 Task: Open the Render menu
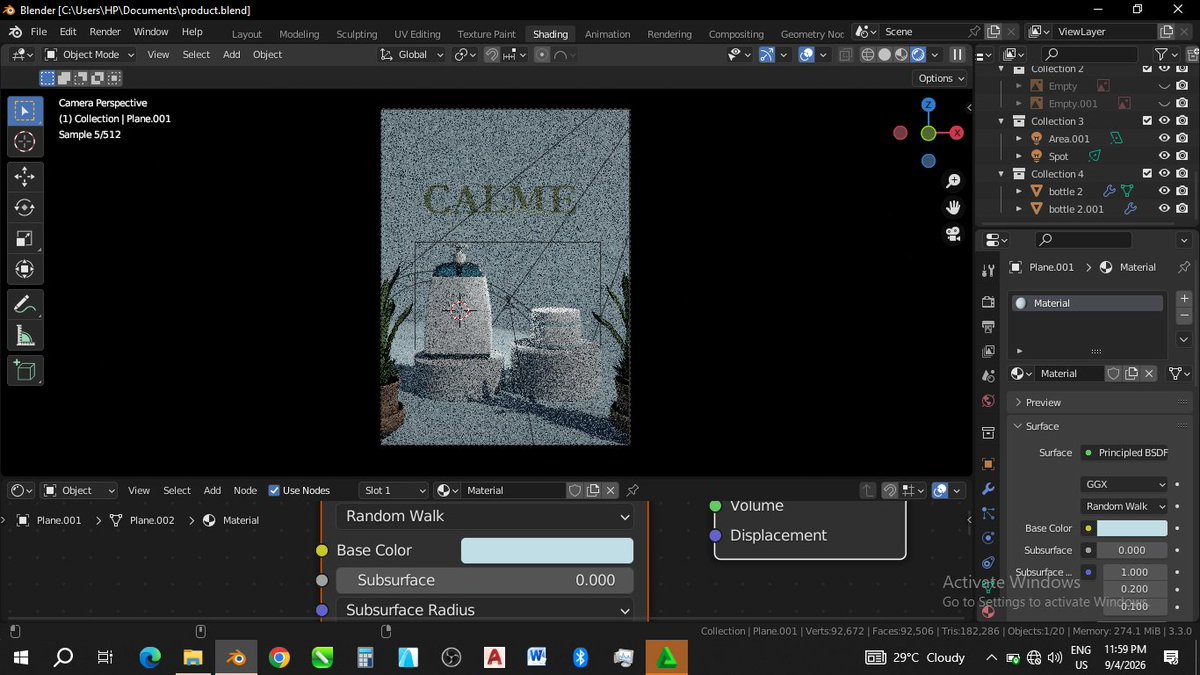(105, 32)
